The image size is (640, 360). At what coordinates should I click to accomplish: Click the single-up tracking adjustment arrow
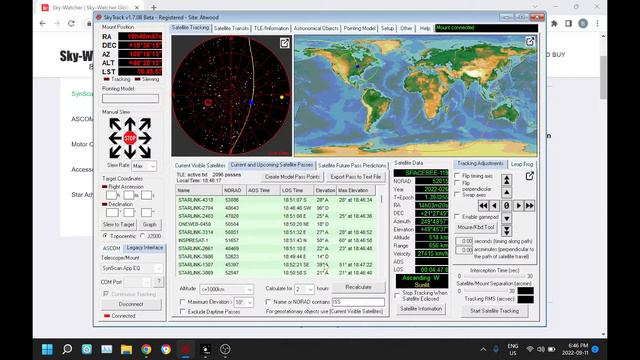click(x=507, y=192)
